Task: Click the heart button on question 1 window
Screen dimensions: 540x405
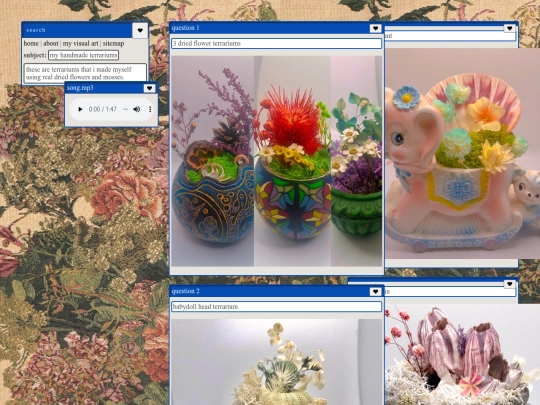Action: (376, 28)
